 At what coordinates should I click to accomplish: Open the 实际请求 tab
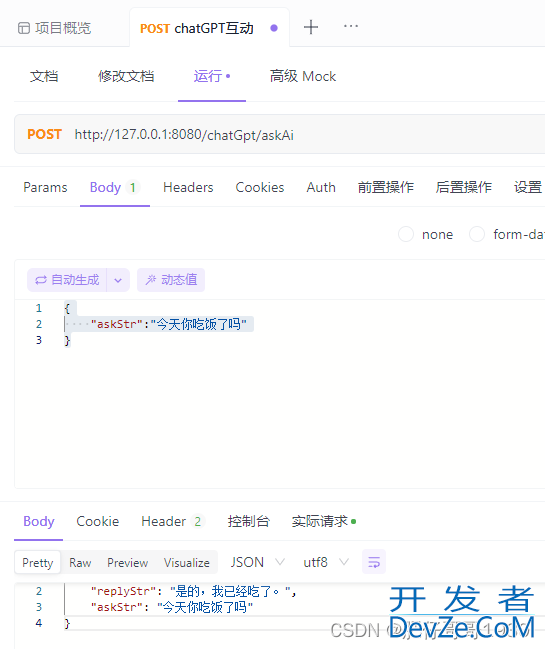point(324,521)
